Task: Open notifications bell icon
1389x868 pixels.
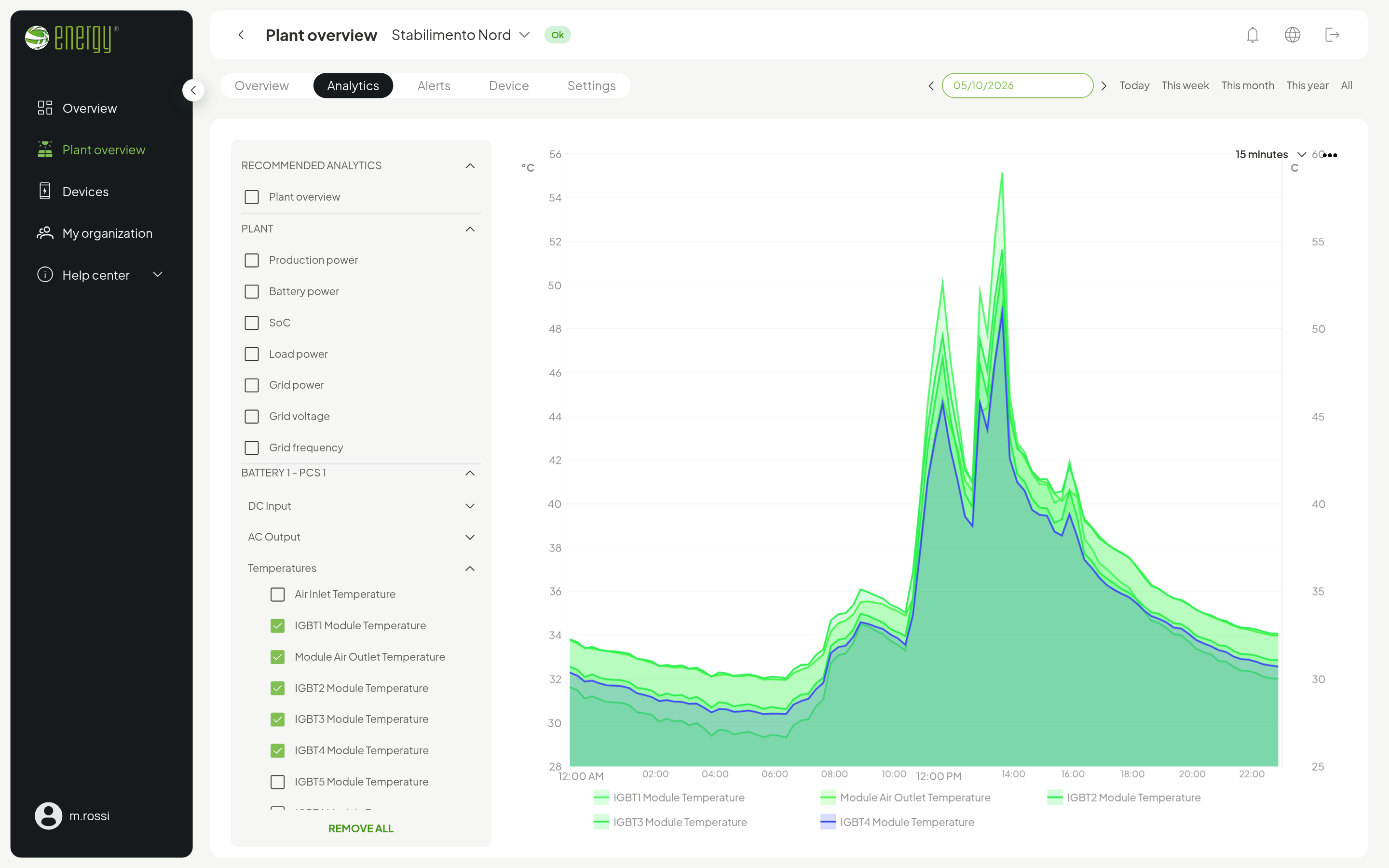Action: point(1253,35)
